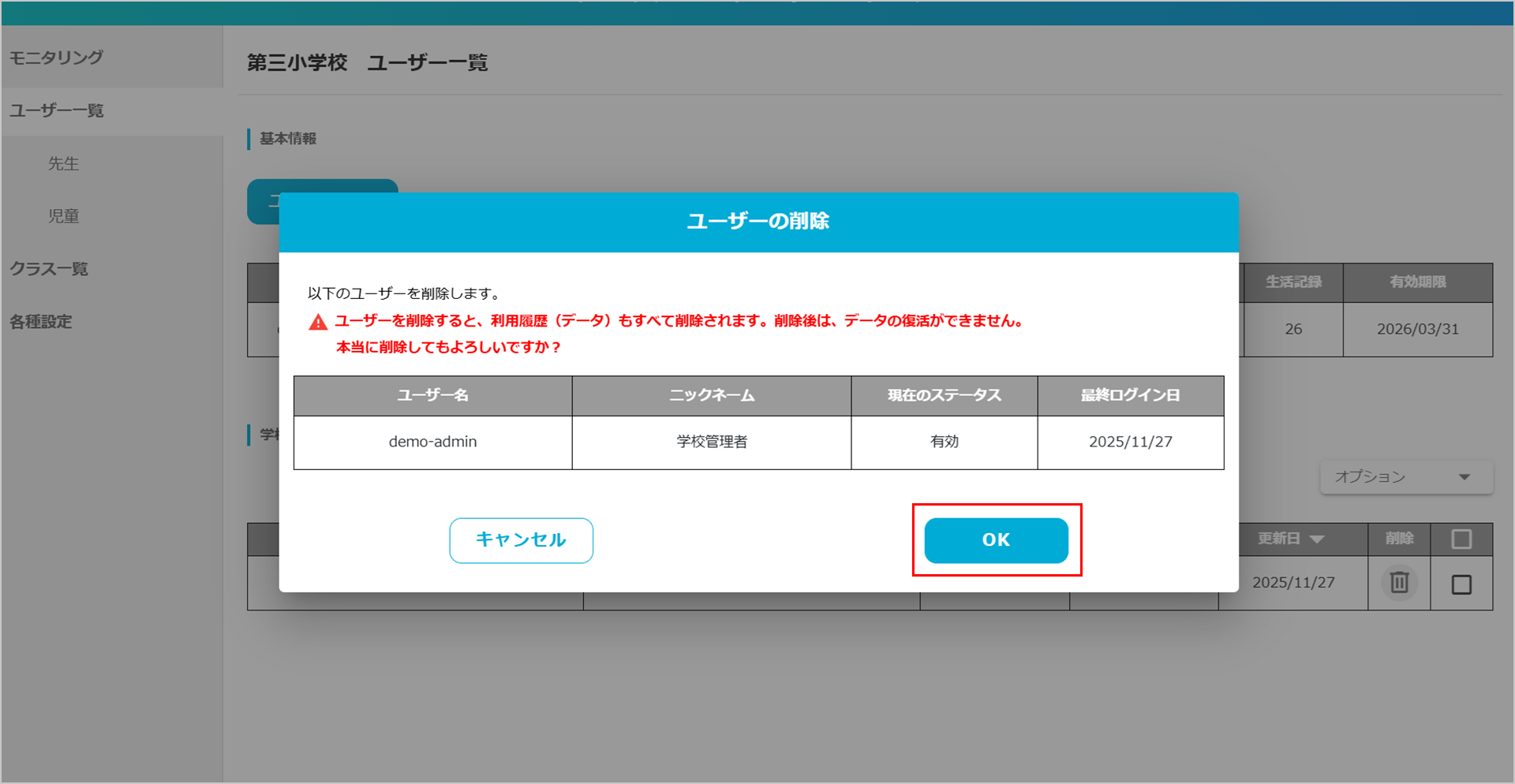Image resolution: width=1515 pixels, height=784 pixels.
Task: Open 各種設定 in the sidebar
Action: coord(41,322)
